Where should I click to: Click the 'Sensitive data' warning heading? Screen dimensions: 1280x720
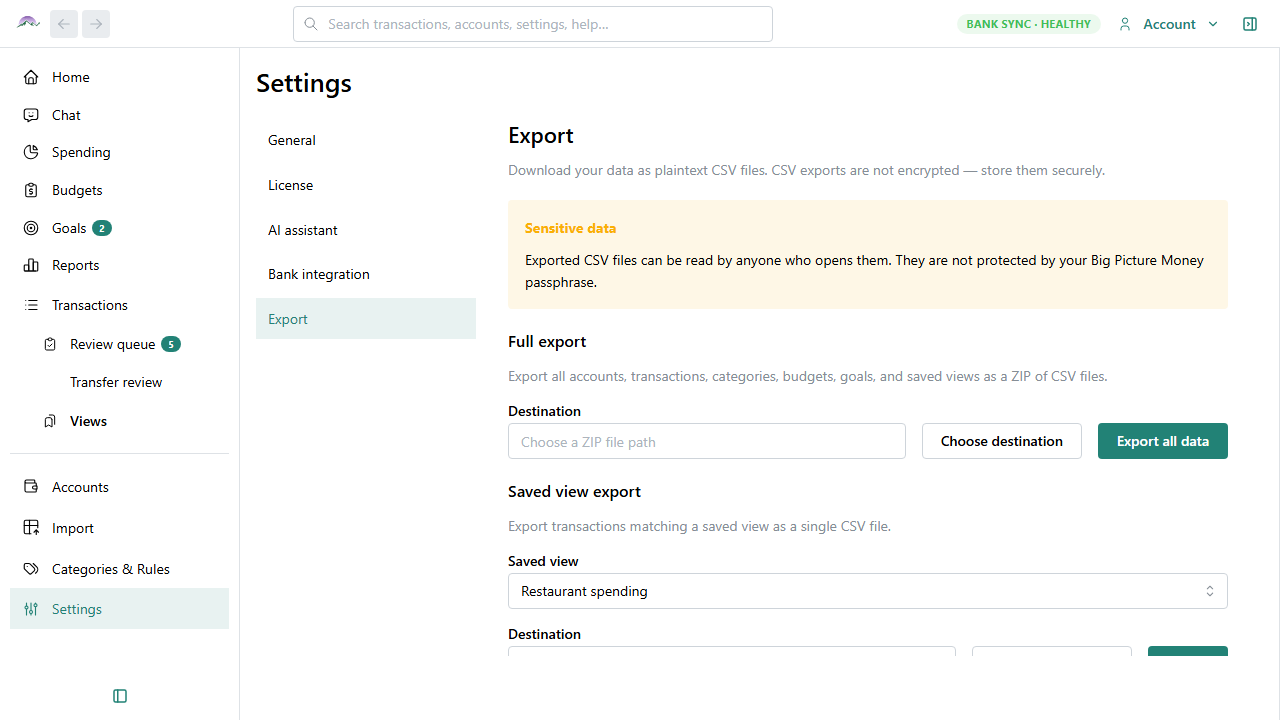[x=570, y=228]
